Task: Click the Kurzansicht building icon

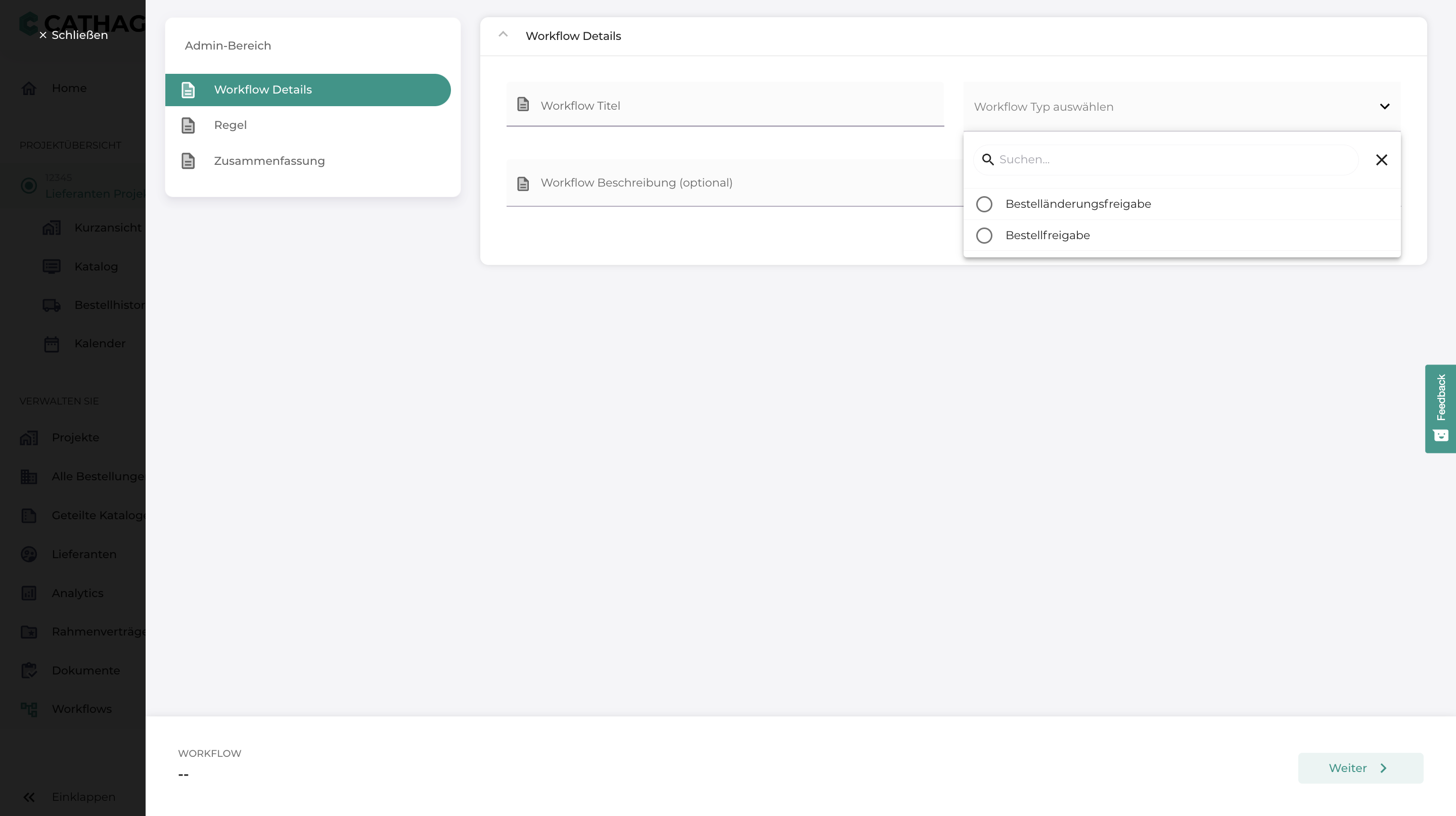Action: tap(52, 228)
